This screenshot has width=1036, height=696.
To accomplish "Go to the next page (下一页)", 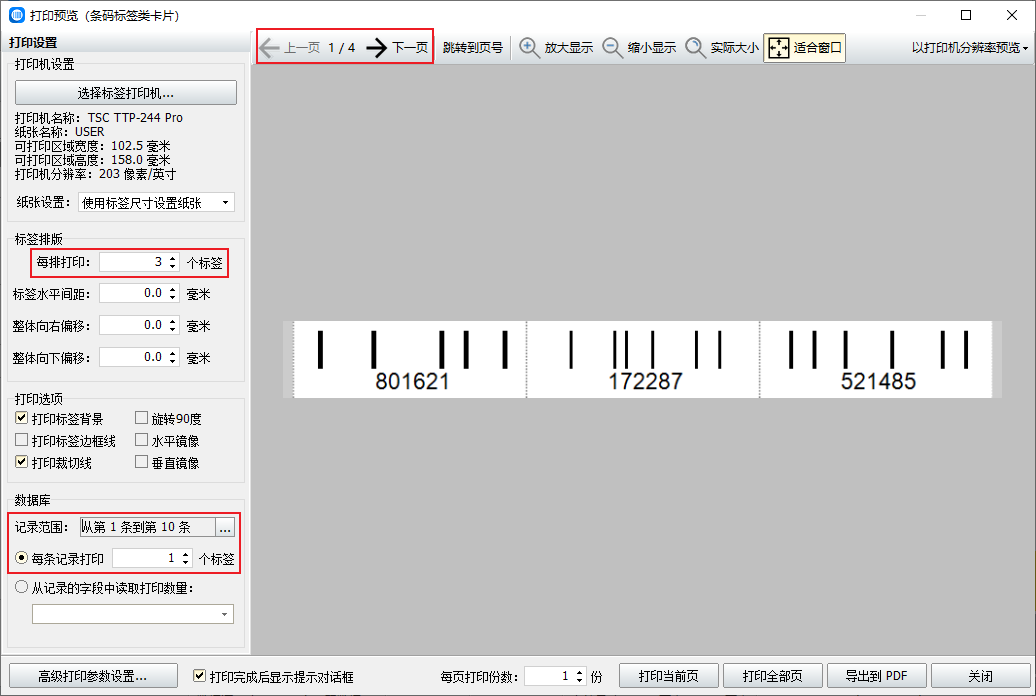I will (397, 48).
